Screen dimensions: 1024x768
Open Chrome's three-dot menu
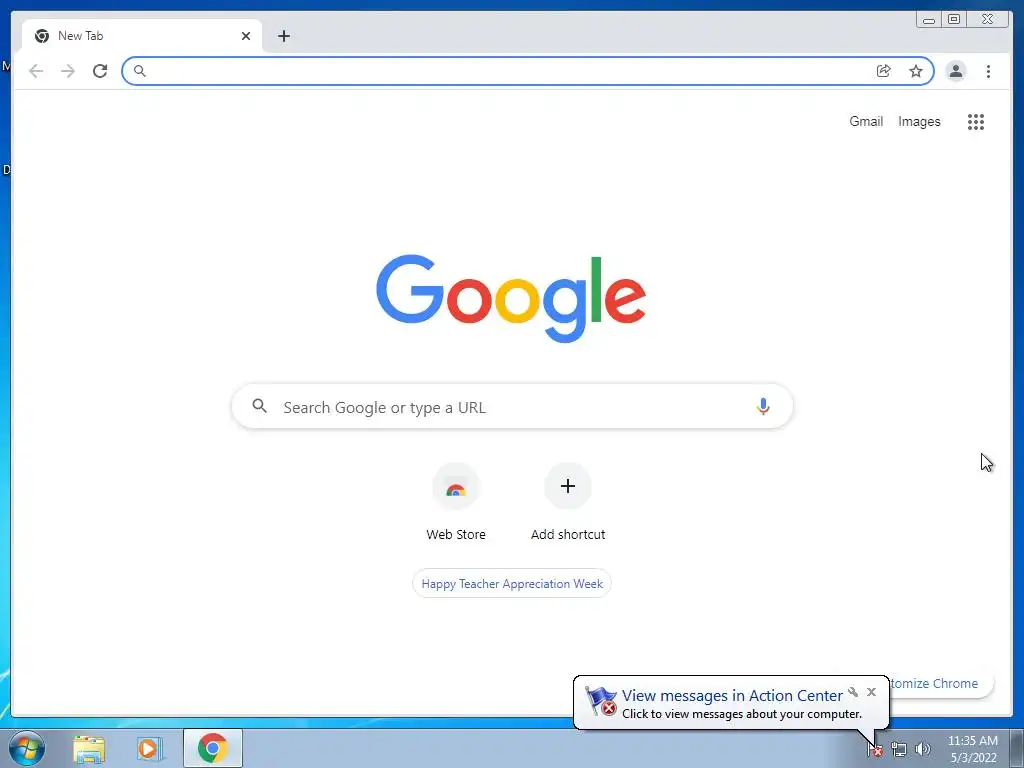(x=988, y=71)
